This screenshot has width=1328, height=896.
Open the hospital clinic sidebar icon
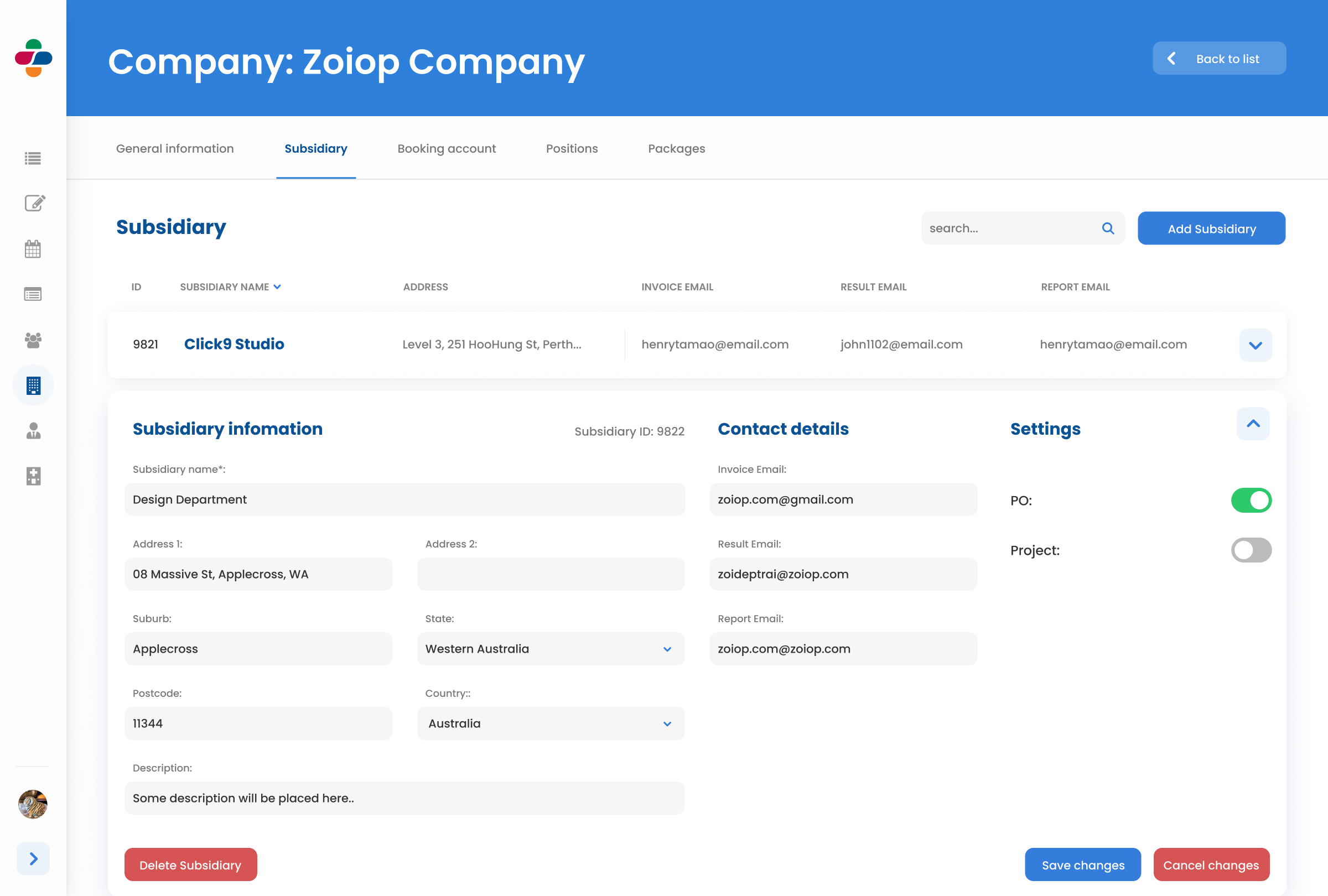[33, 476]
